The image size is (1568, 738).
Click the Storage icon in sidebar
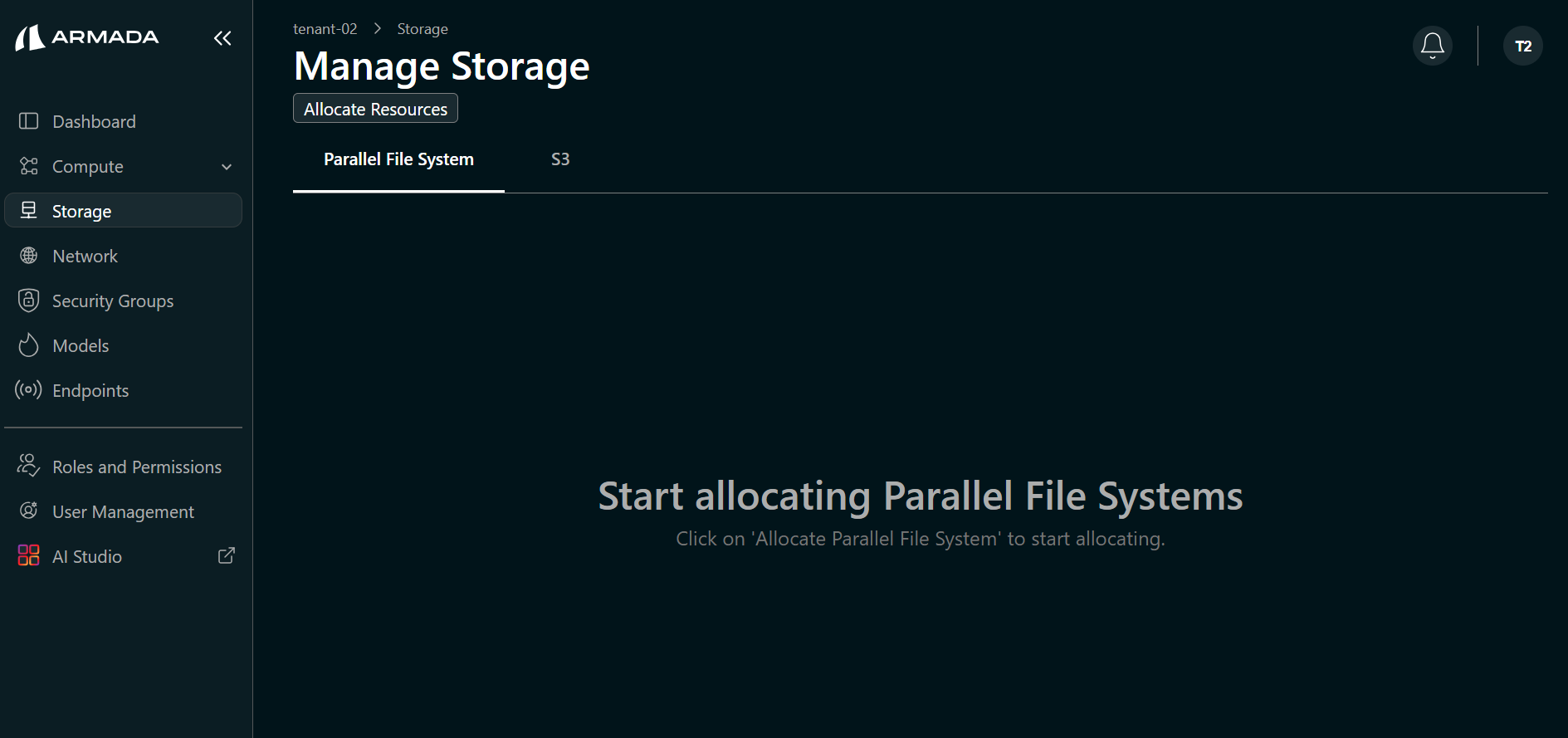coord(28,211)
